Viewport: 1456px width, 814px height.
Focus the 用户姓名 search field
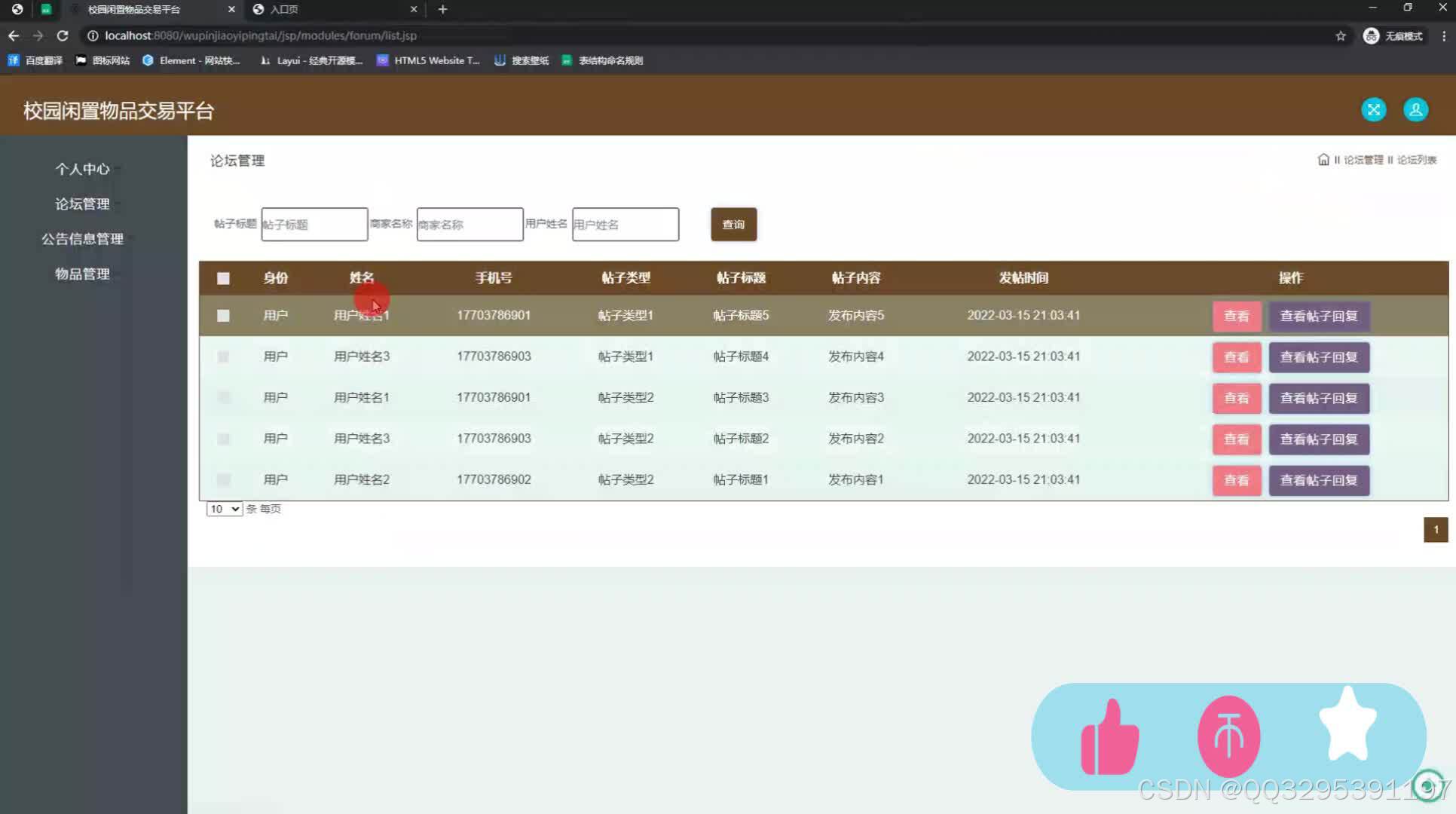click(626, 225)
